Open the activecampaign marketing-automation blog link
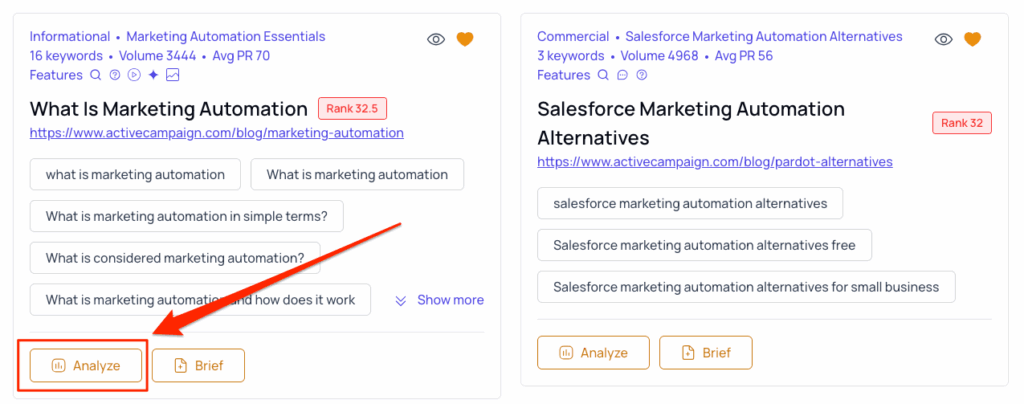Screen dimensions: 1024x404 click(x=217, y=133)
